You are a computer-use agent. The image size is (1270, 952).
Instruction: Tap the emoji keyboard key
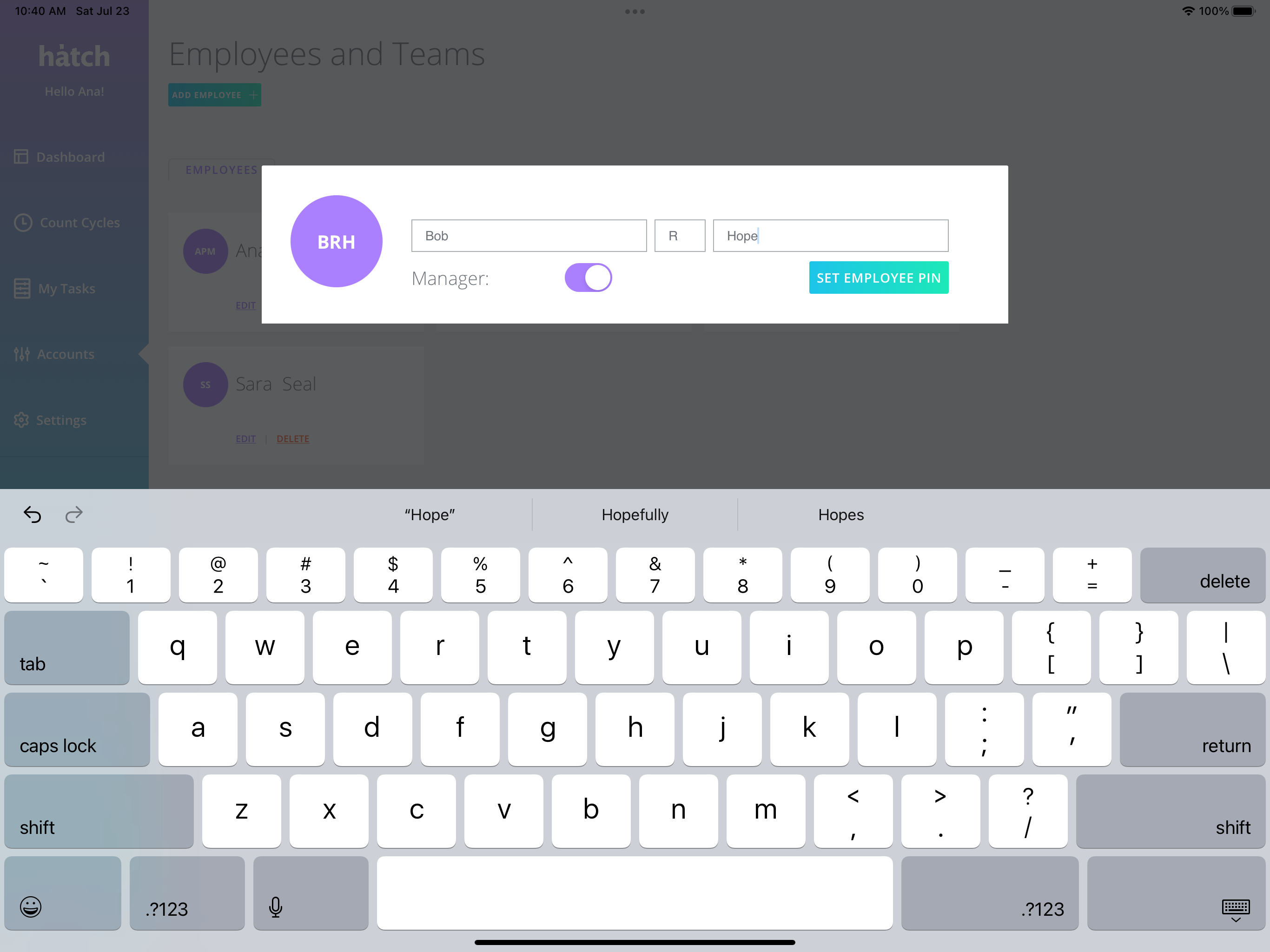coord(63,893)
